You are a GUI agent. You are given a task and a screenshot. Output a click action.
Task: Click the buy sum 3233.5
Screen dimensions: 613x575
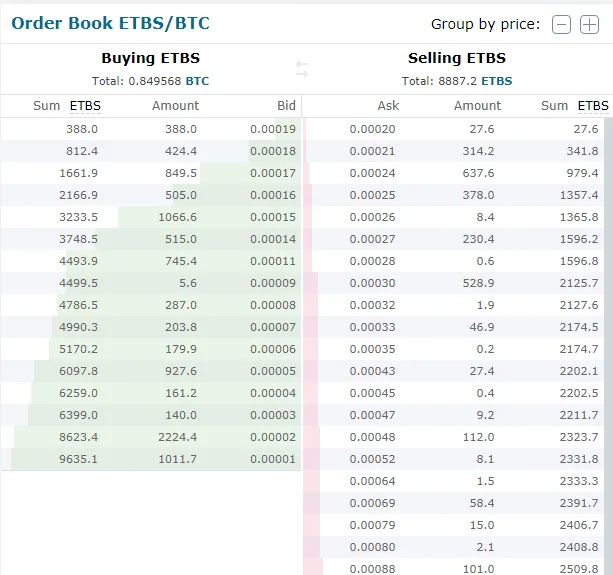78,217
